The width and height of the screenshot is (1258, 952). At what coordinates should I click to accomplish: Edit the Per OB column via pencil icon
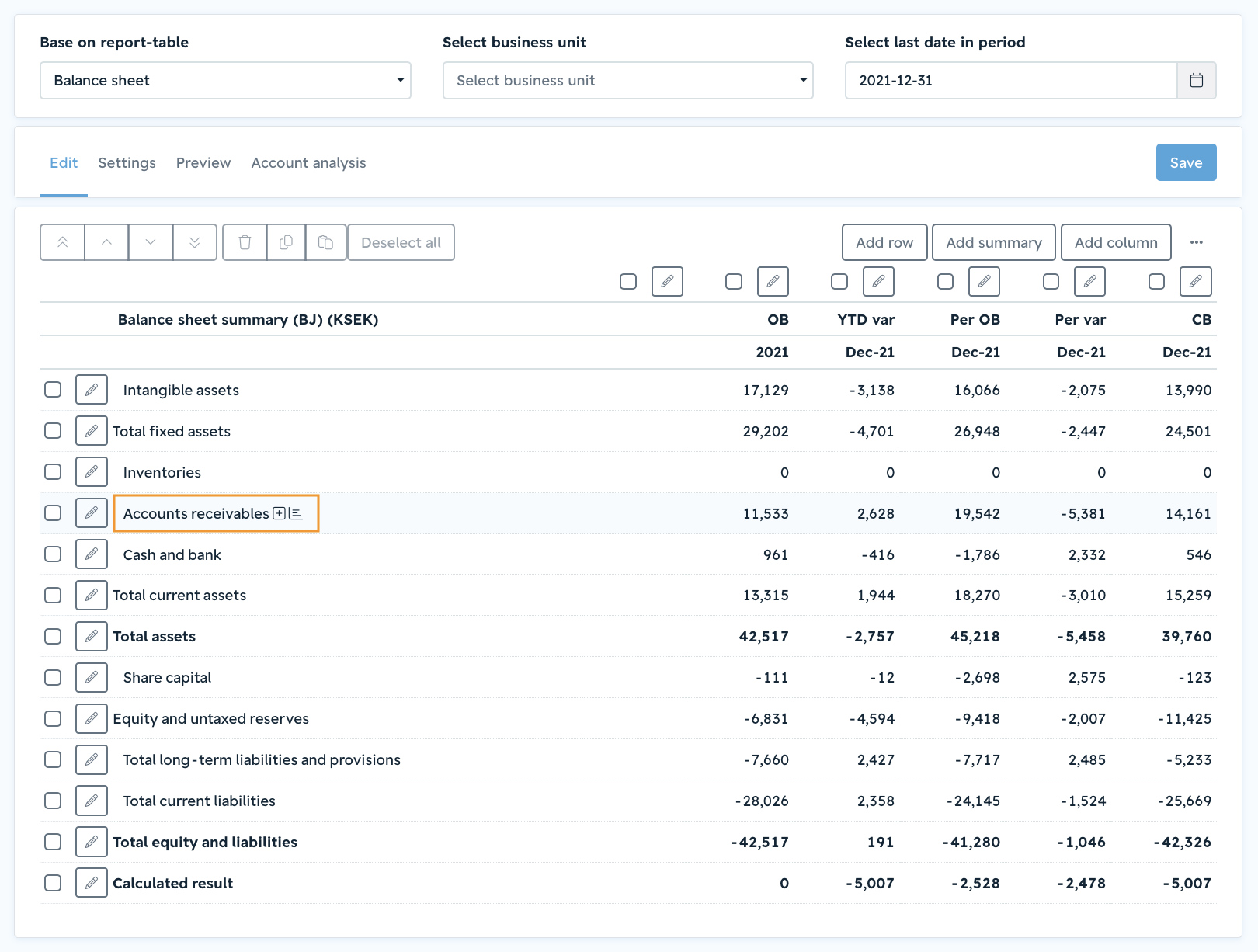(984, 281)
